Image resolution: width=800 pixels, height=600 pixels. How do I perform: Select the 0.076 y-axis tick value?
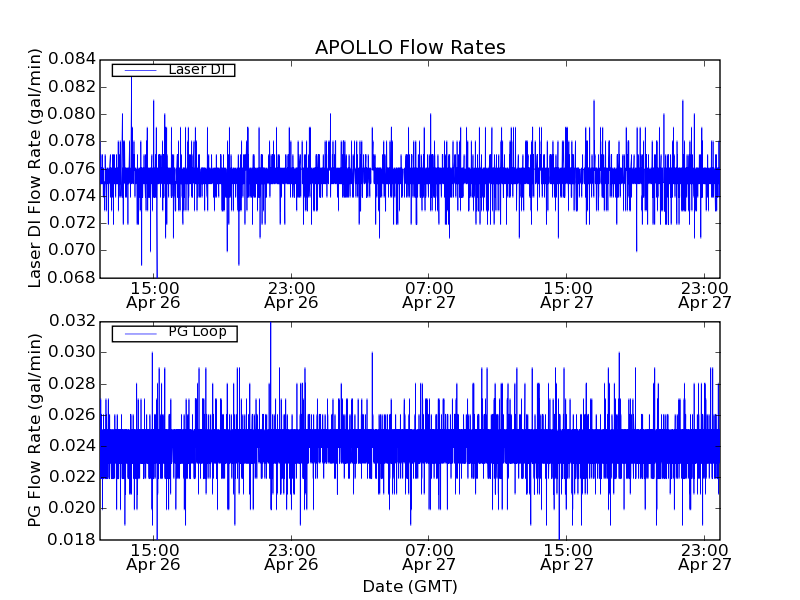pyautogui.click(x=72, y=168)
